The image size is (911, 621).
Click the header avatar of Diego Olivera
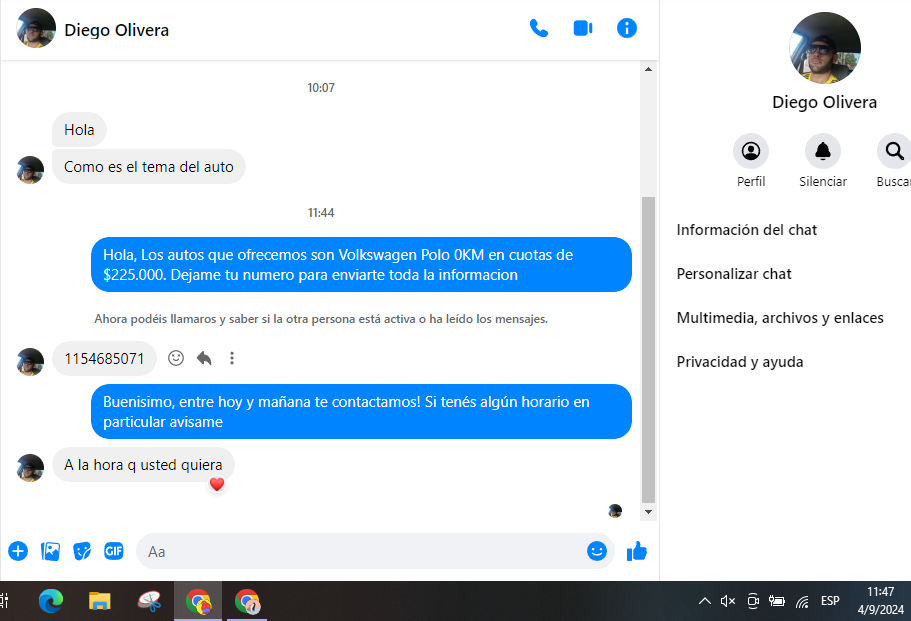click(36, 28)
